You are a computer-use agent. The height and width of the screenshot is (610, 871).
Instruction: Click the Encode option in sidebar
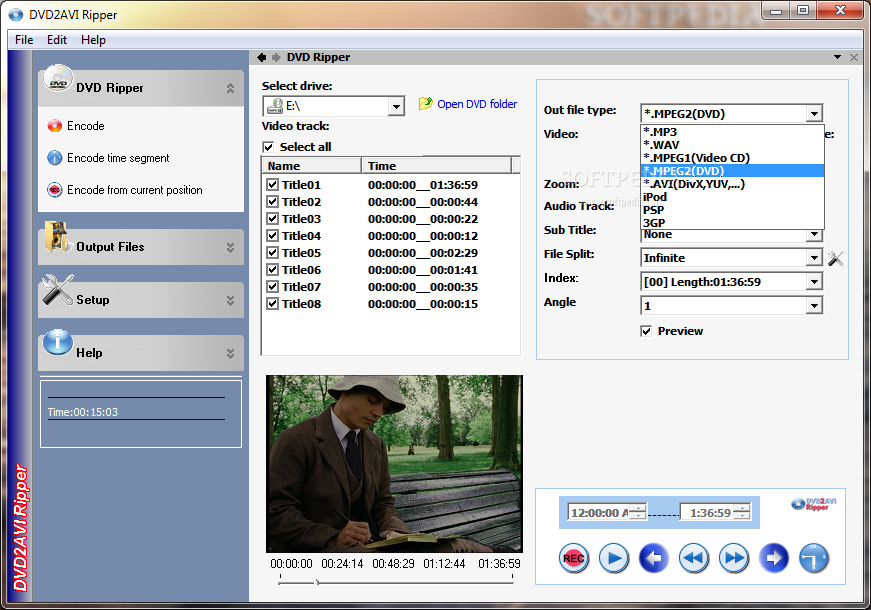pos(86,126)
